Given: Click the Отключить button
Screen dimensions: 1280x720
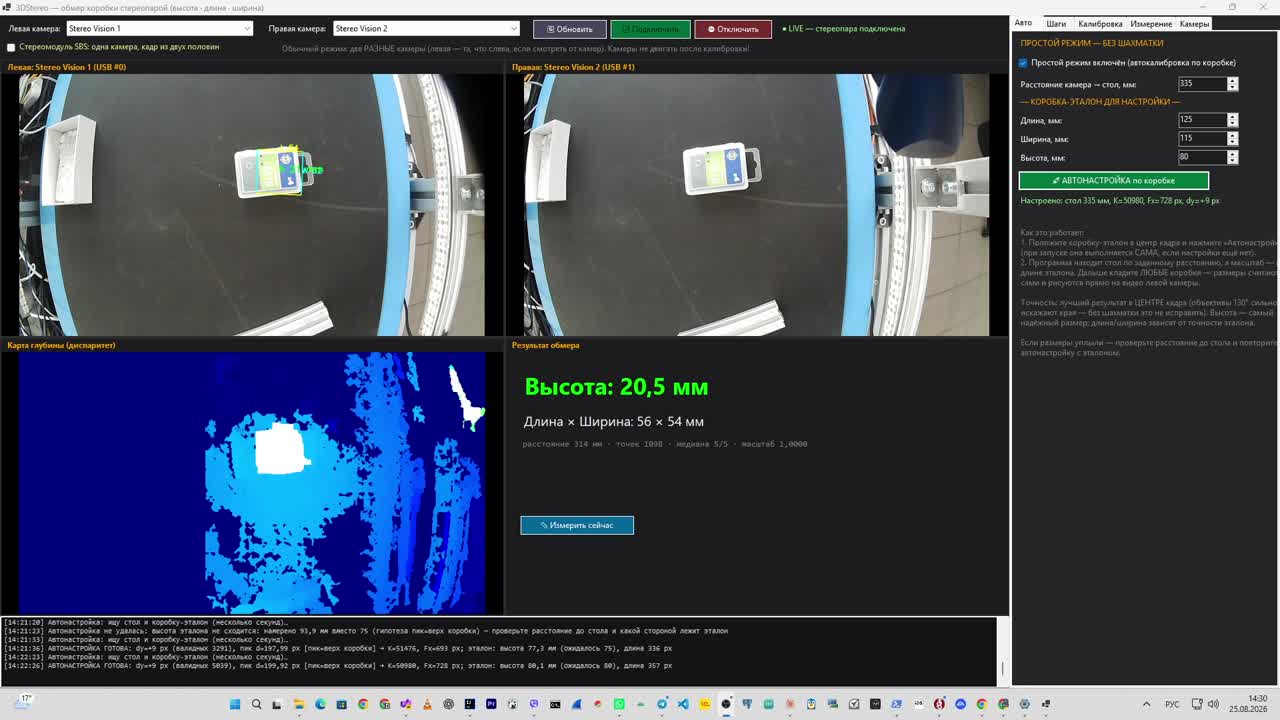Looking at the screenshot, I should 733,29.
